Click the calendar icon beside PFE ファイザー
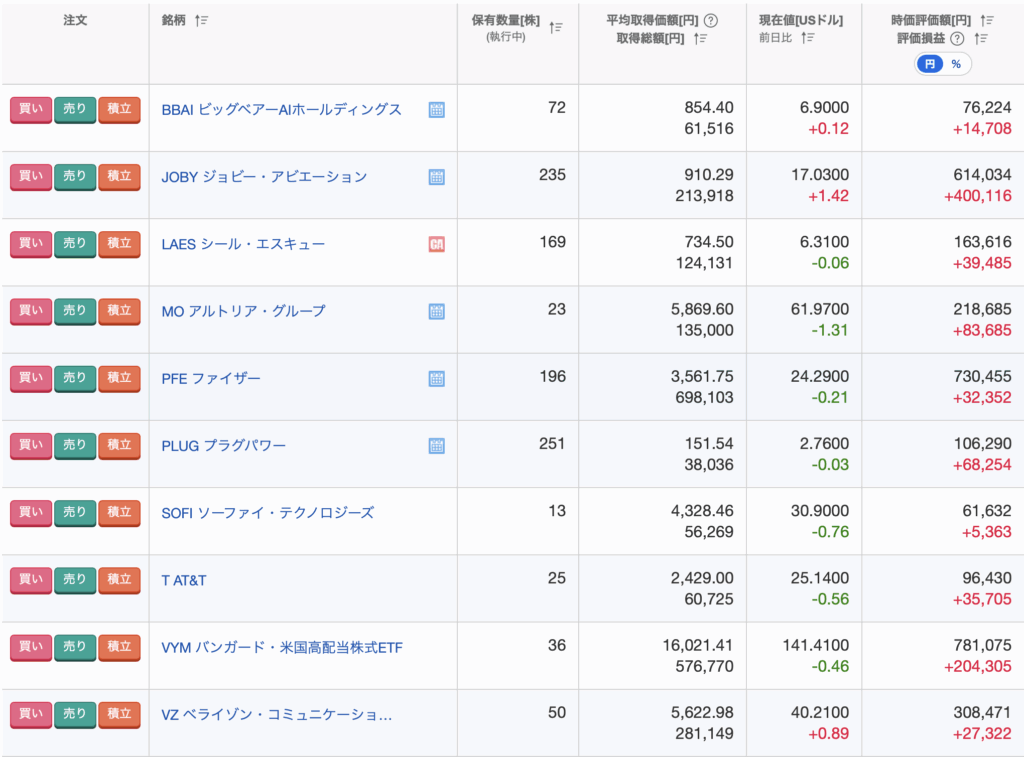This screenshot has height=757, width=1024. 436,379
